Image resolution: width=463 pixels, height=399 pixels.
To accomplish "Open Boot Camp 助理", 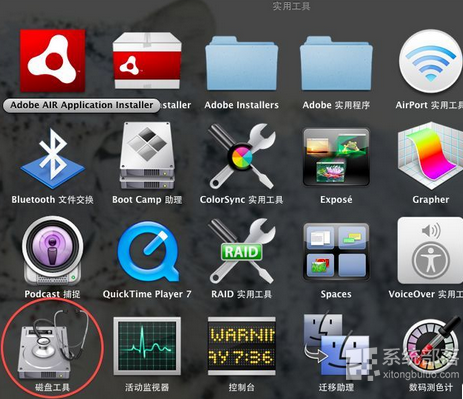I will coord(147,156).
